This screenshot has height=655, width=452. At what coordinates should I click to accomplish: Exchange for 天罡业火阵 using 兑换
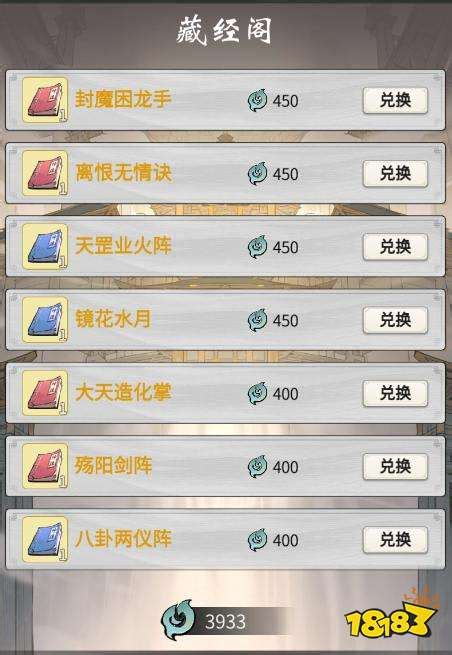coord(395,246)
